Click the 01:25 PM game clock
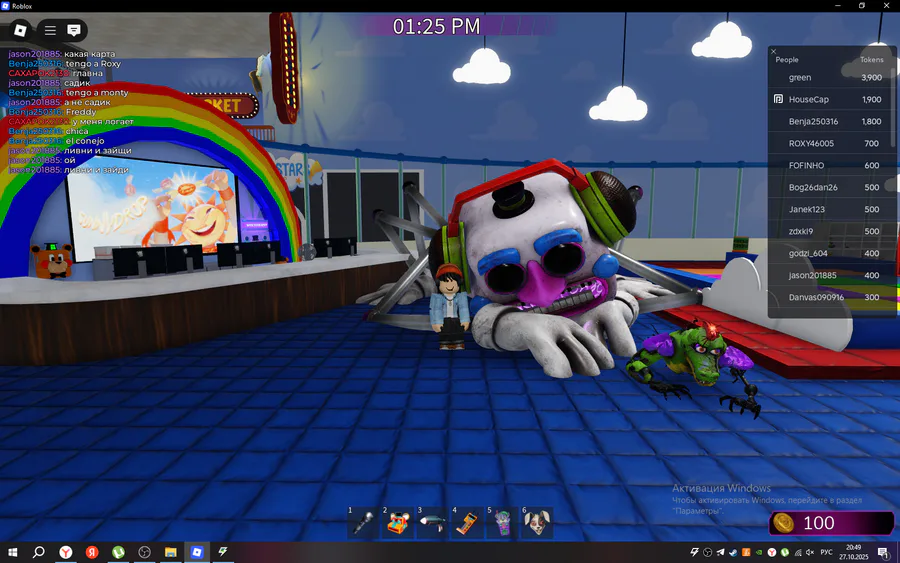 click(x=436, y=26)
